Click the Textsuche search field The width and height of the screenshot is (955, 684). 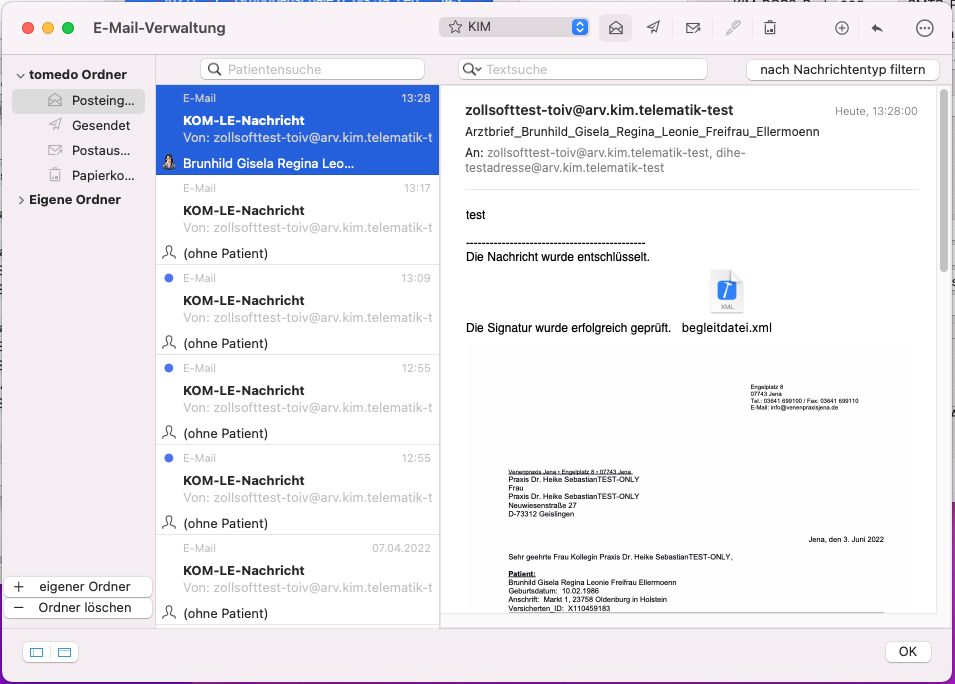click(x=583, y=69)
